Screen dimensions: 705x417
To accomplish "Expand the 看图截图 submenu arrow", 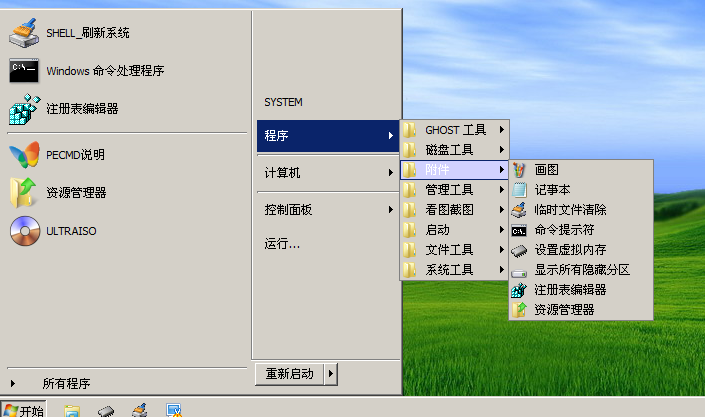I will pyautogui.click(x=502, y=210).
